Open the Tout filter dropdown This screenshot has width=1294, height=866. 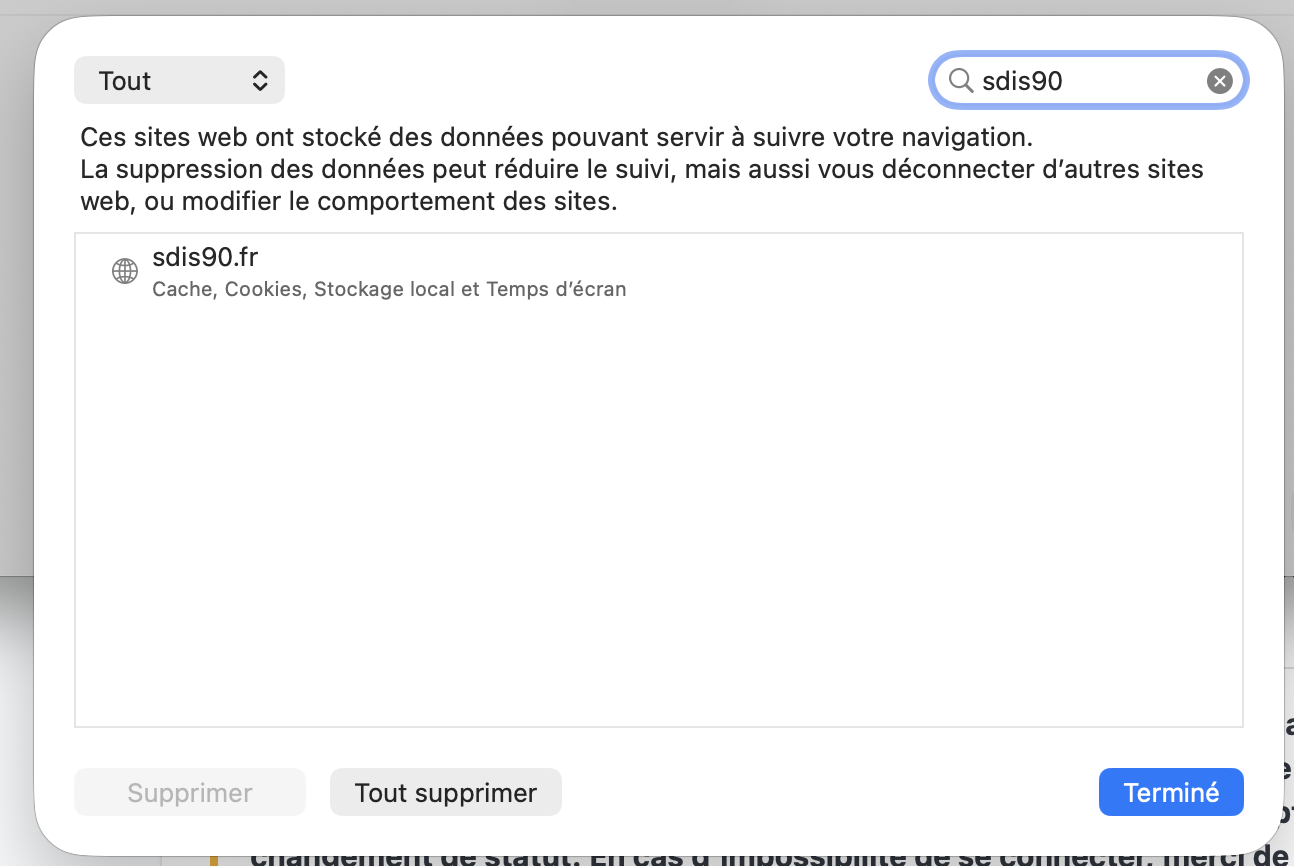coord(179,81)
